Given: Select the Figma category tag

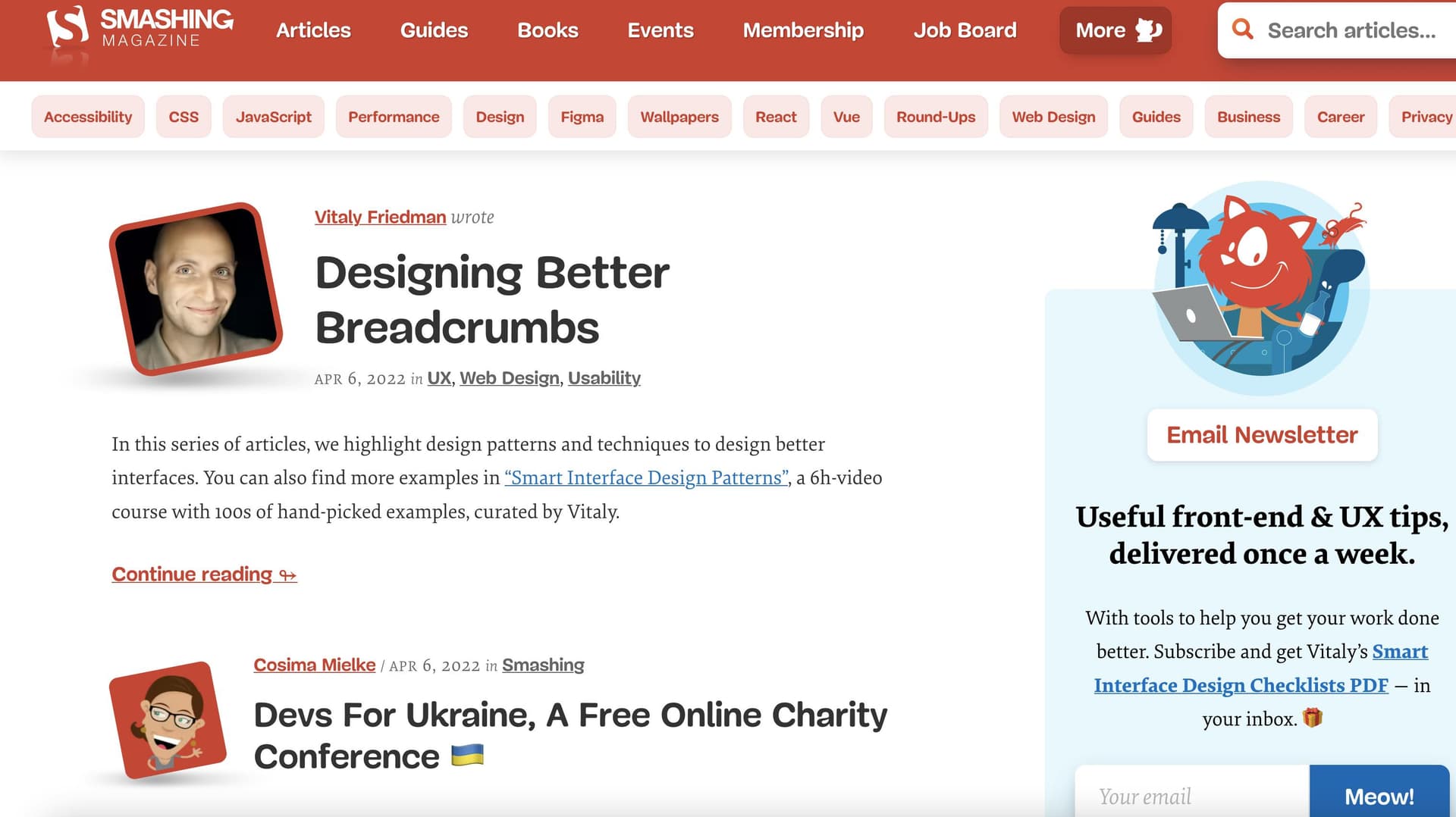Looking at the screenshot, I should 582,117.
